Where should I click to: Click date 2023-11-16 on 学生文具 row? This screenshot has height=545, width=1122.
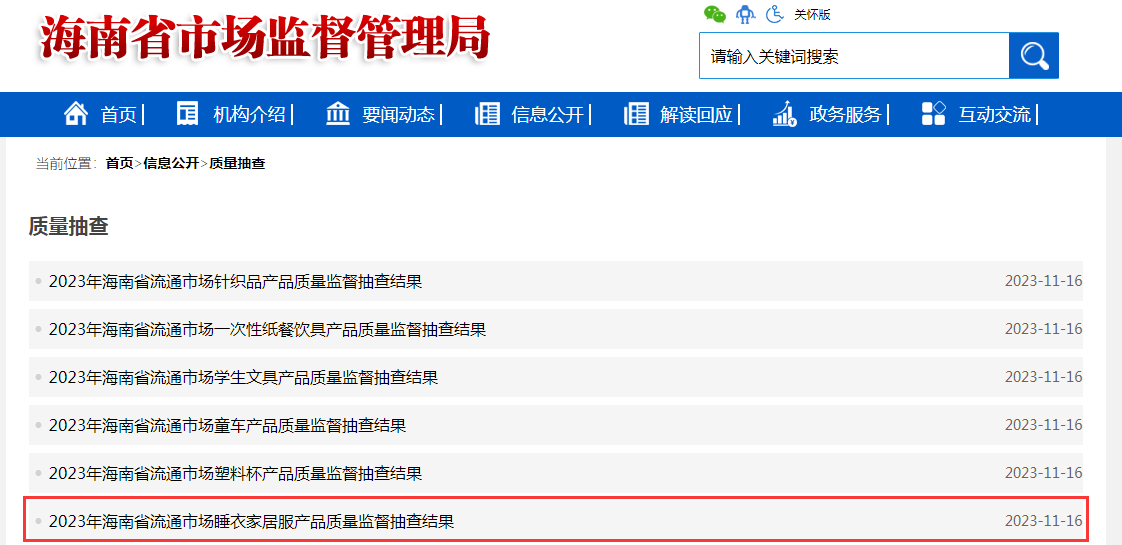pos(1043,377)
